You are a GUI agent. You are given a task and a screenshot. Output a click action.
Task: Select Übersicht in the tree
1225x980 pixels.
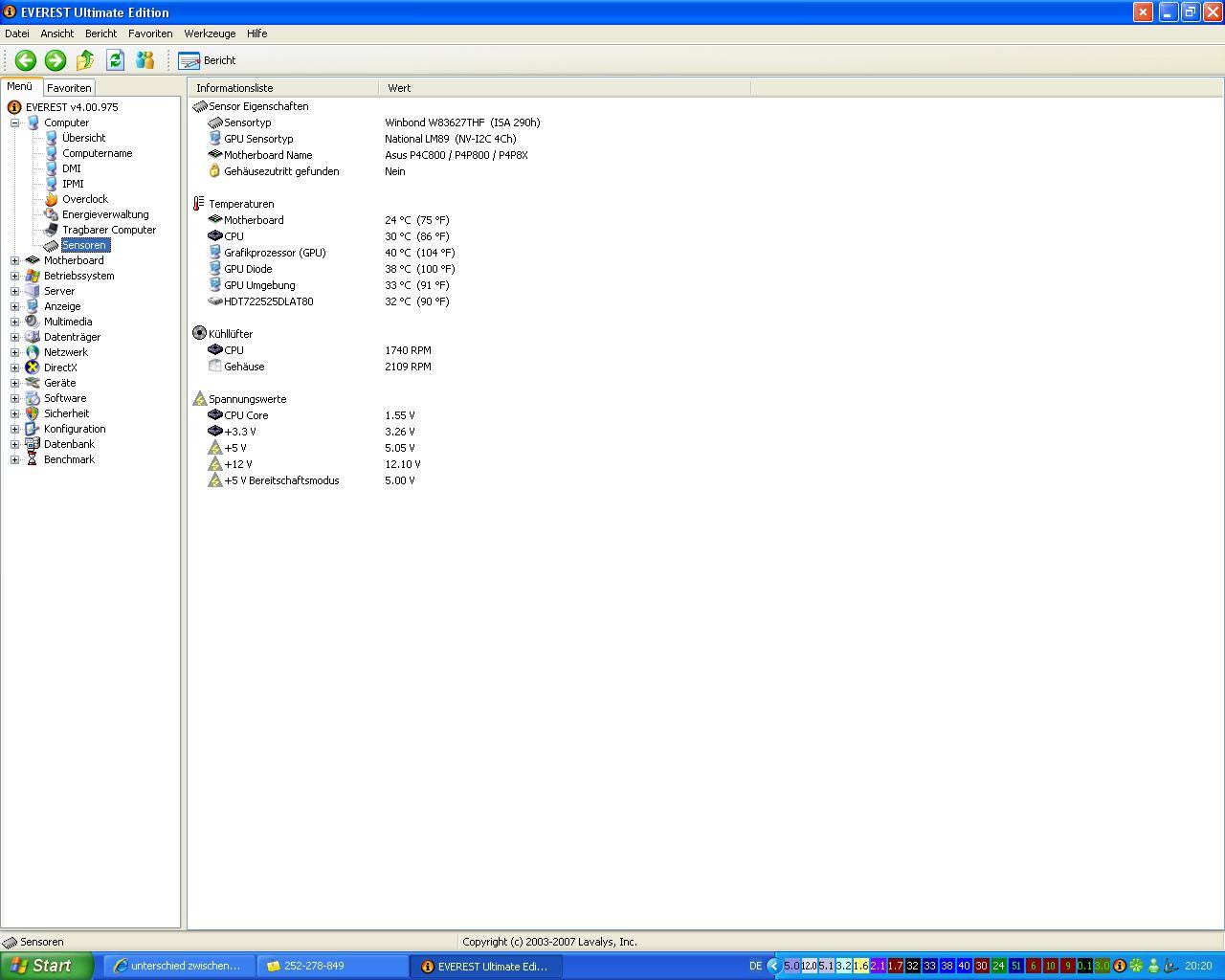83,138
